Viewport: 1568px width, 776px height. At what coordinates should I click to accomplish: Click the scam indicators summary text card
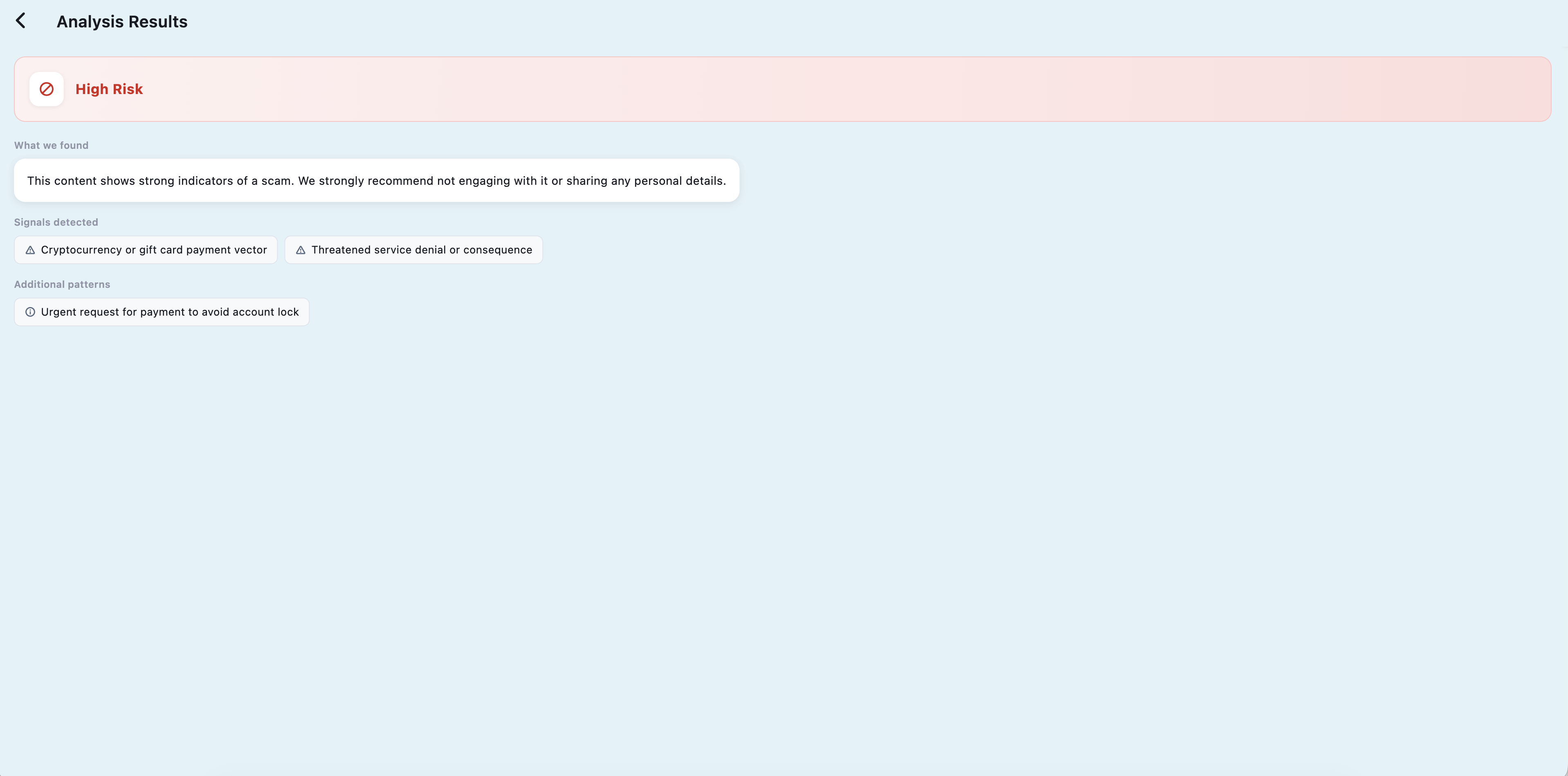(377, 181)
